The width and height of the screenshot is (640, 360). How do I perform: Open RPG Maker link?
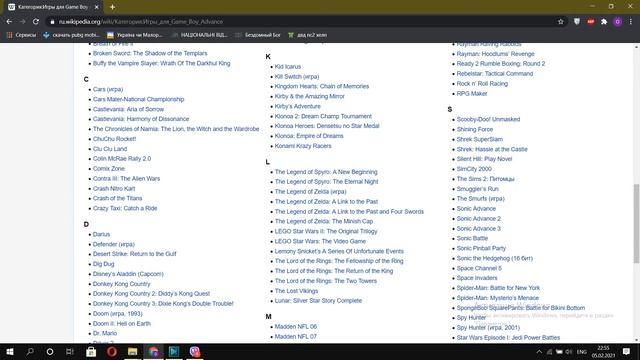[472, 94]
